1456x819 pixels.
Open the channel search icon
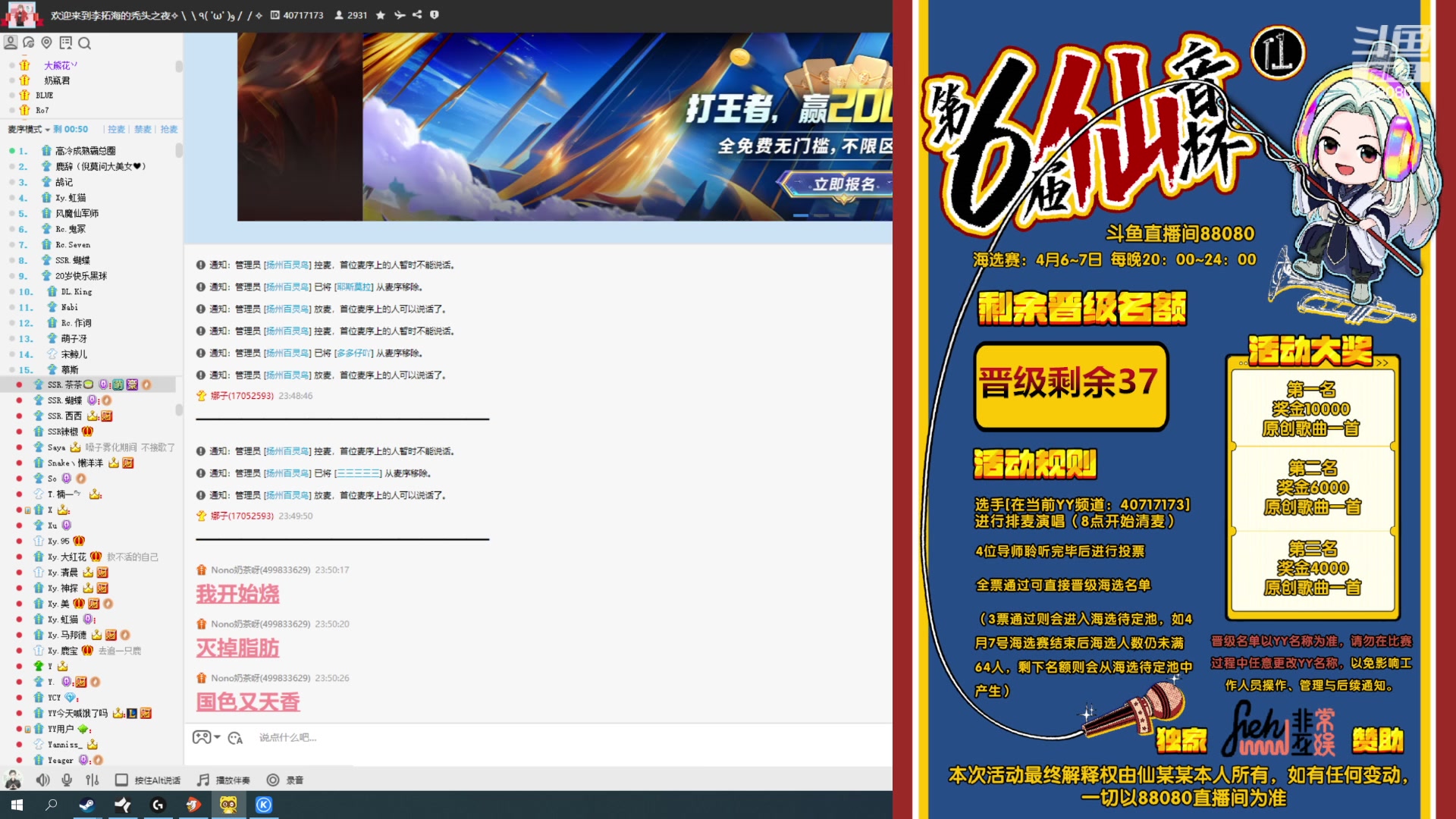85,43
